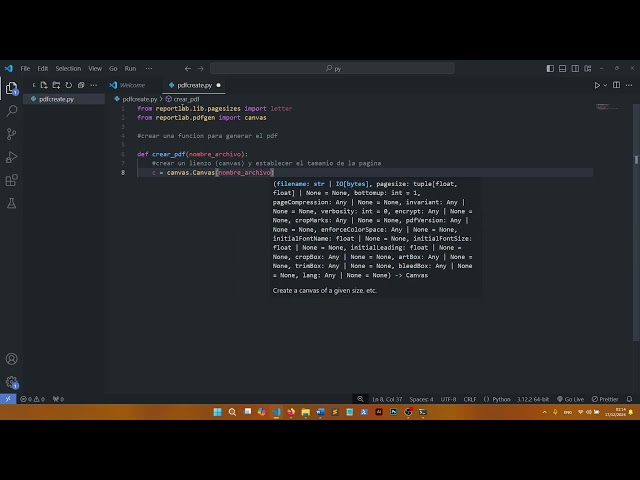
Task: Open the Explorer view in activity bar
Action: (x=11, y=88)
